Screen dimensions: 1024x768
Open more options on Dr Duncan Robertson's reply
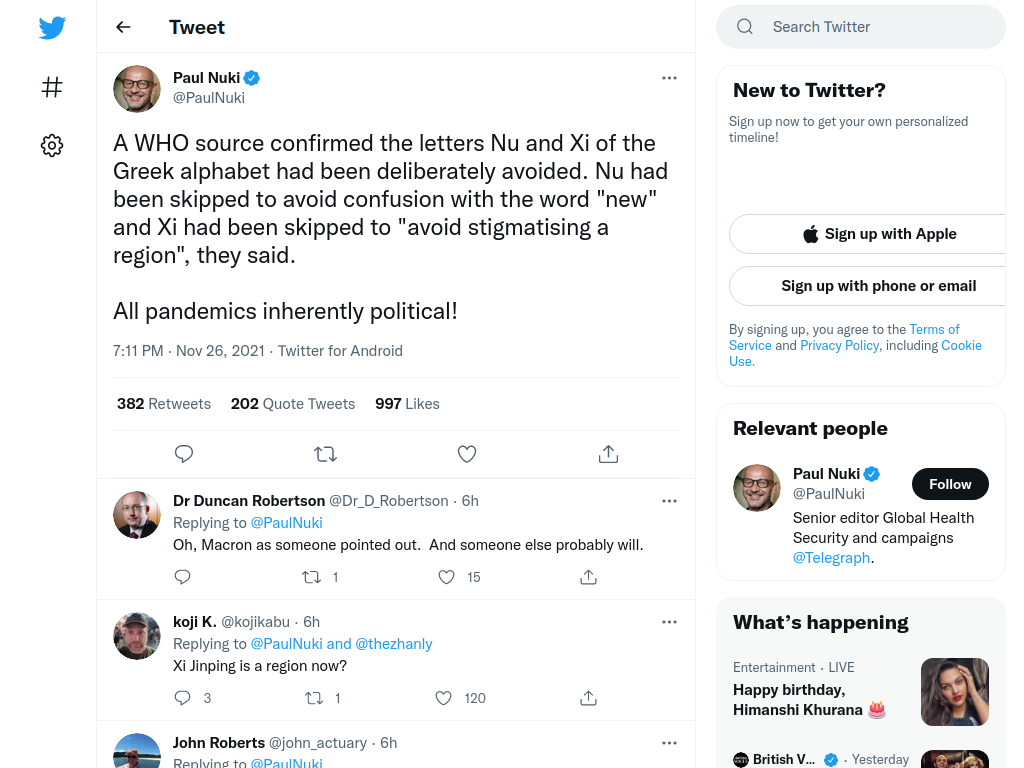click(669, 501)
